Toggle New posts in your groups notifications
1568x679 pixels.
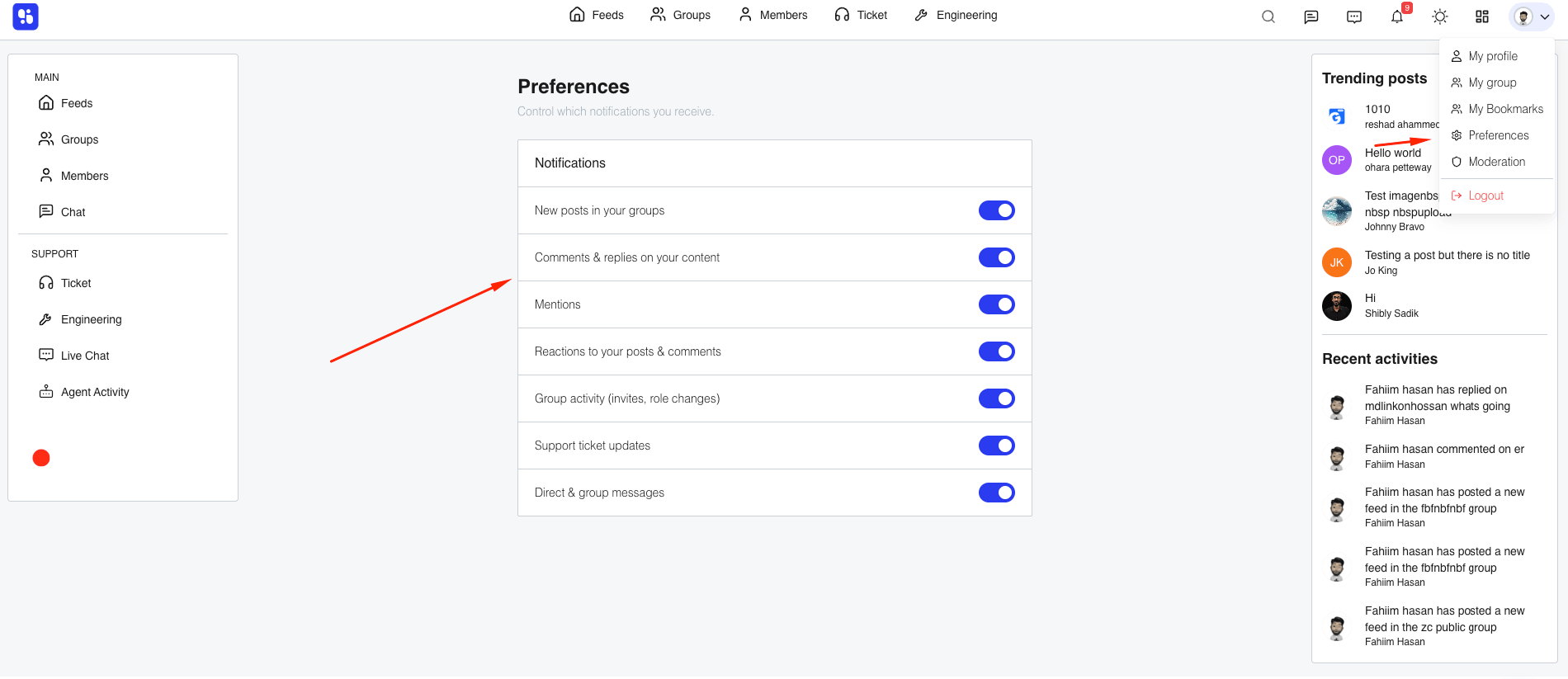[x=997, y=210]
